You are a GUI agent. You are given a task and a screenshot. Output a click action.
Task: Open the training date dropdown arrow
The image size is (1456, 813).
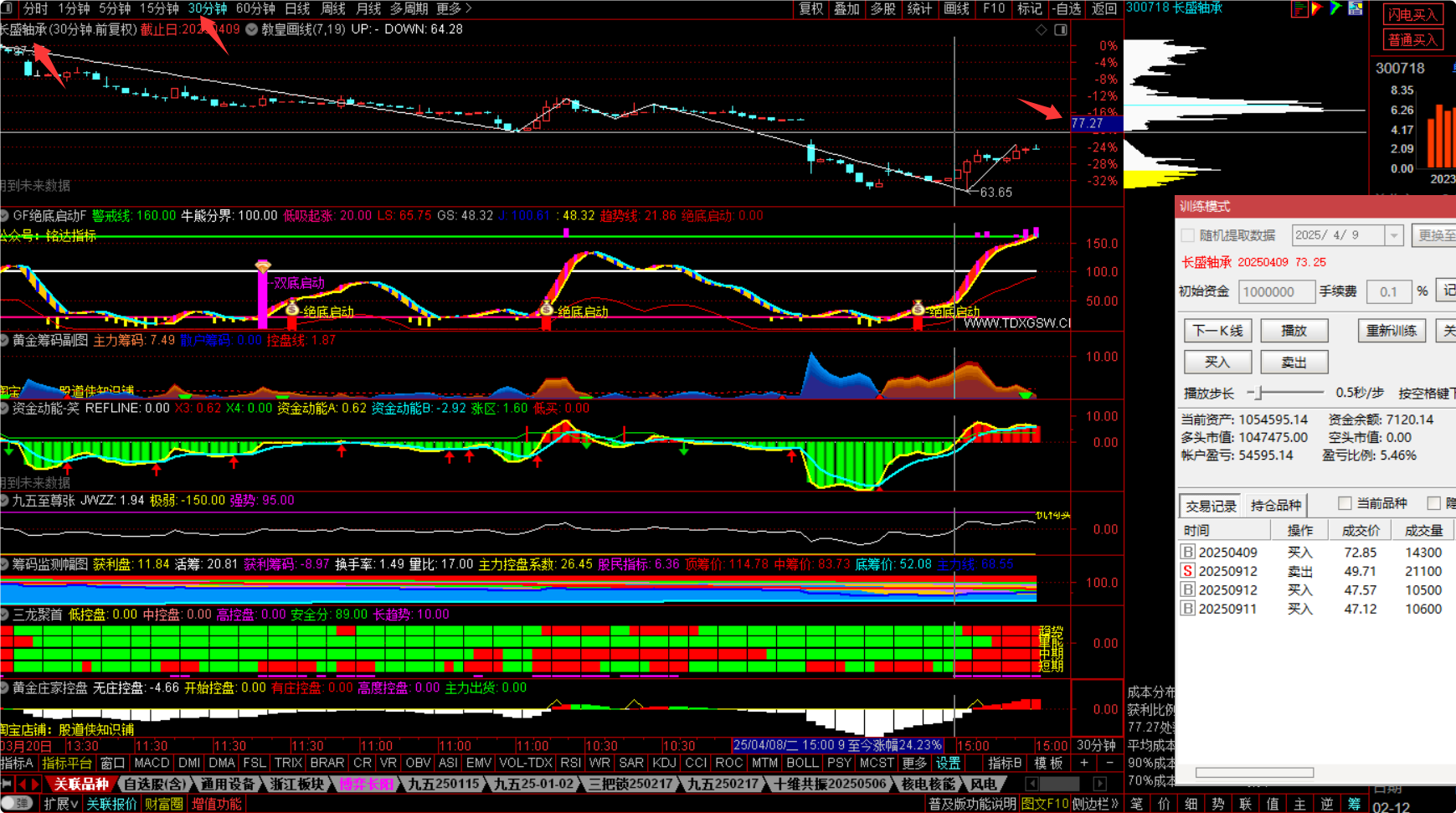pos(1394,235)
